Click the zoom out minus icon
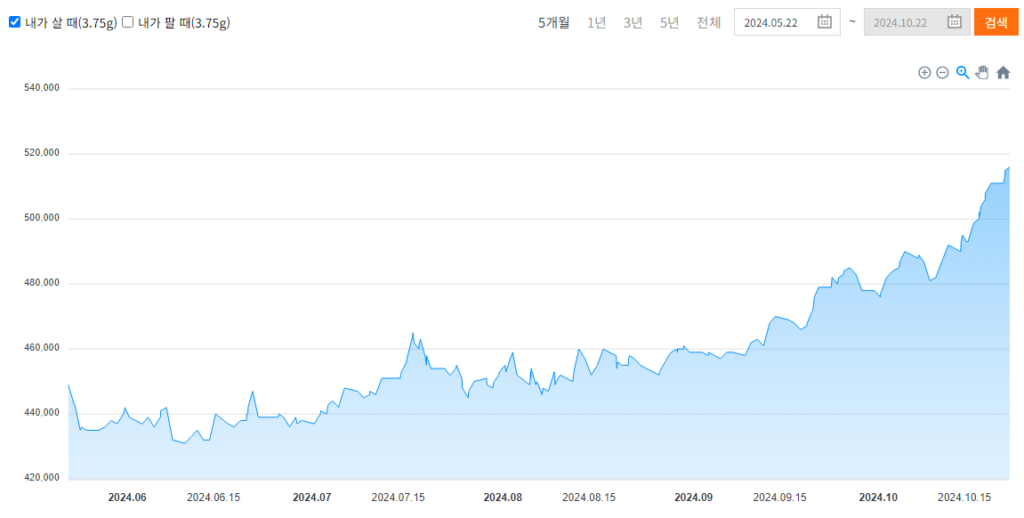The height and width of the screenshot is (518, 1024). click(942, 72)
